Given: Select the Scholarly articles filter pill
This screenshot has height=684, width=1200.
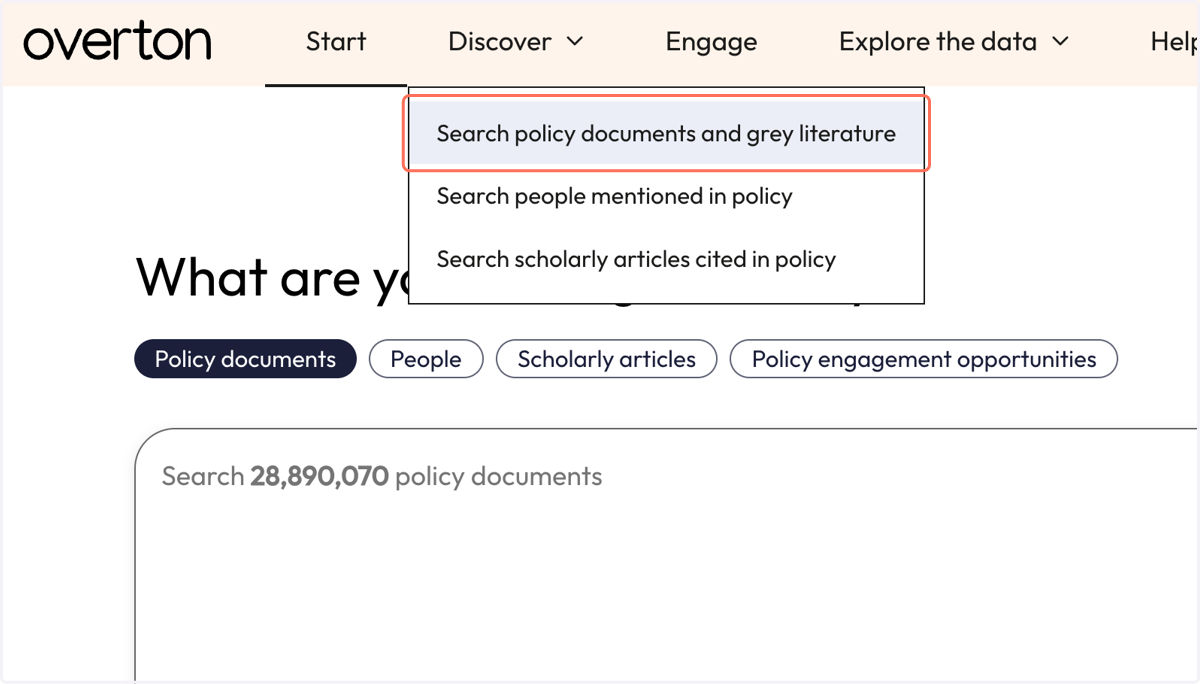Looking at the screenshot, I should pos(606,359).
